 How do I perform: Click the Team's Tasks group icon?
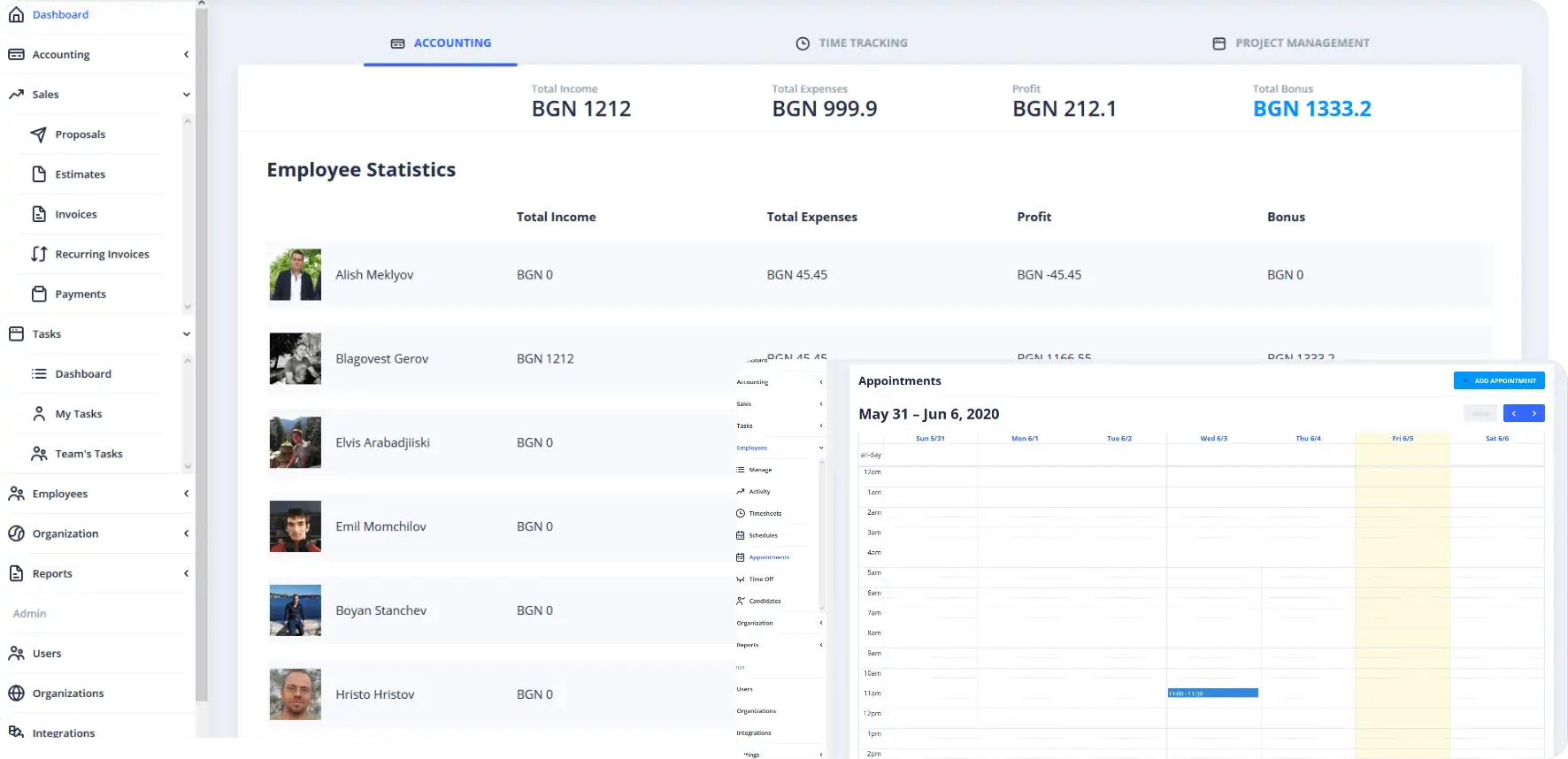(39, 454)
